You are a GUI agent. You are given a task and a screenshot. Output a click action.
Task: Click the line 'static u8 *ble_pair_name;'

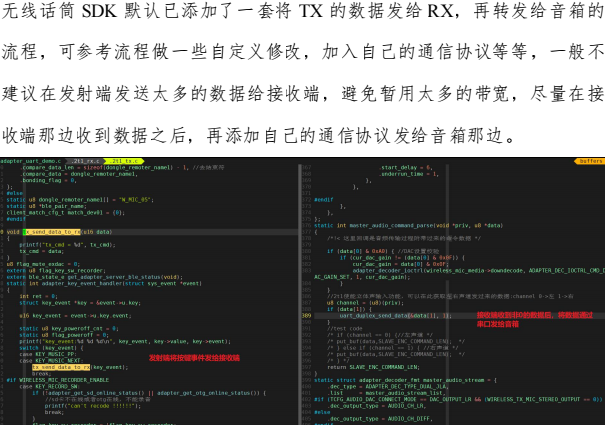tap(47, 206)
